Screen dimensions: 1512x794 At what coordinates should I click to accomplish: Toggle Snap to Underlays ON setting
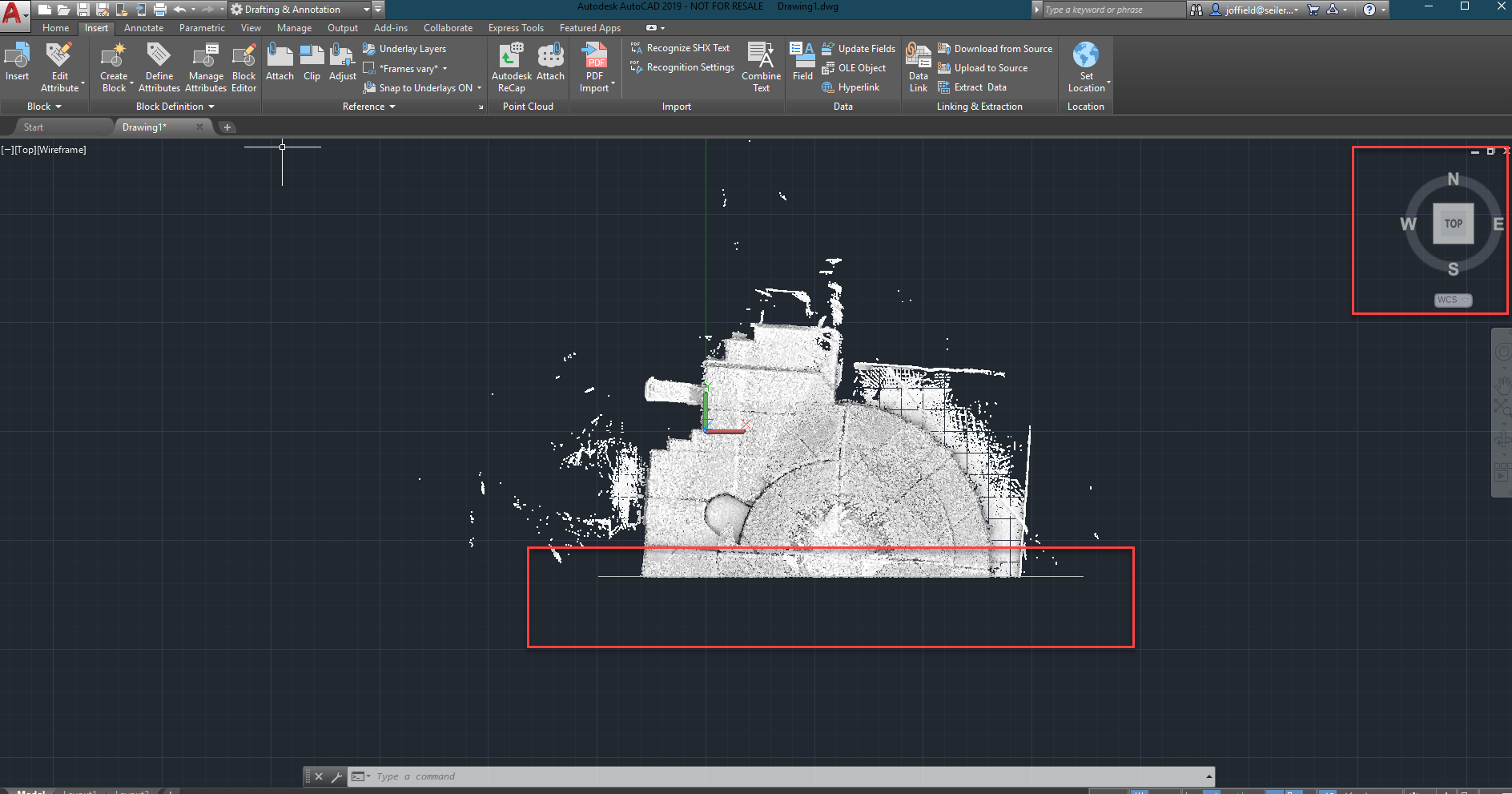(x=424, y=88)
